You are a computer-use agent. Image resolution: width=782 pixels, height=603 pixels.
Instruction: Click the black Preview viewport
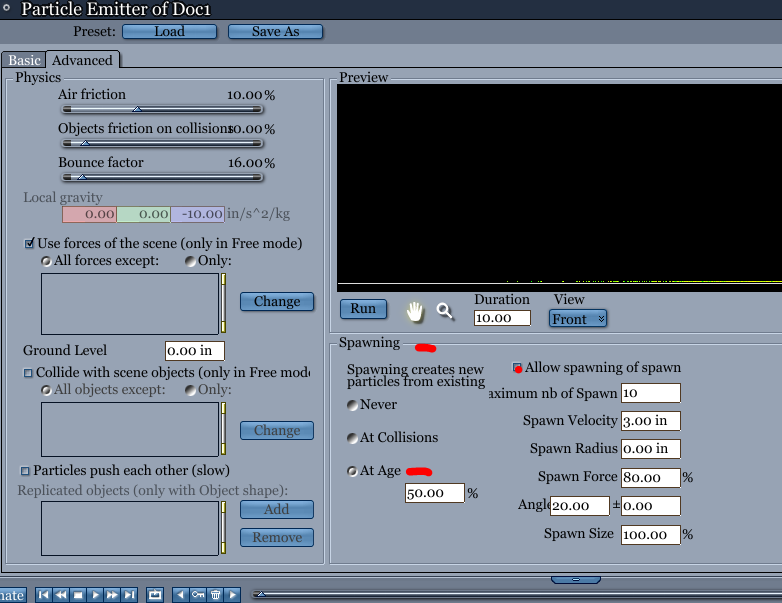(559, 188)
